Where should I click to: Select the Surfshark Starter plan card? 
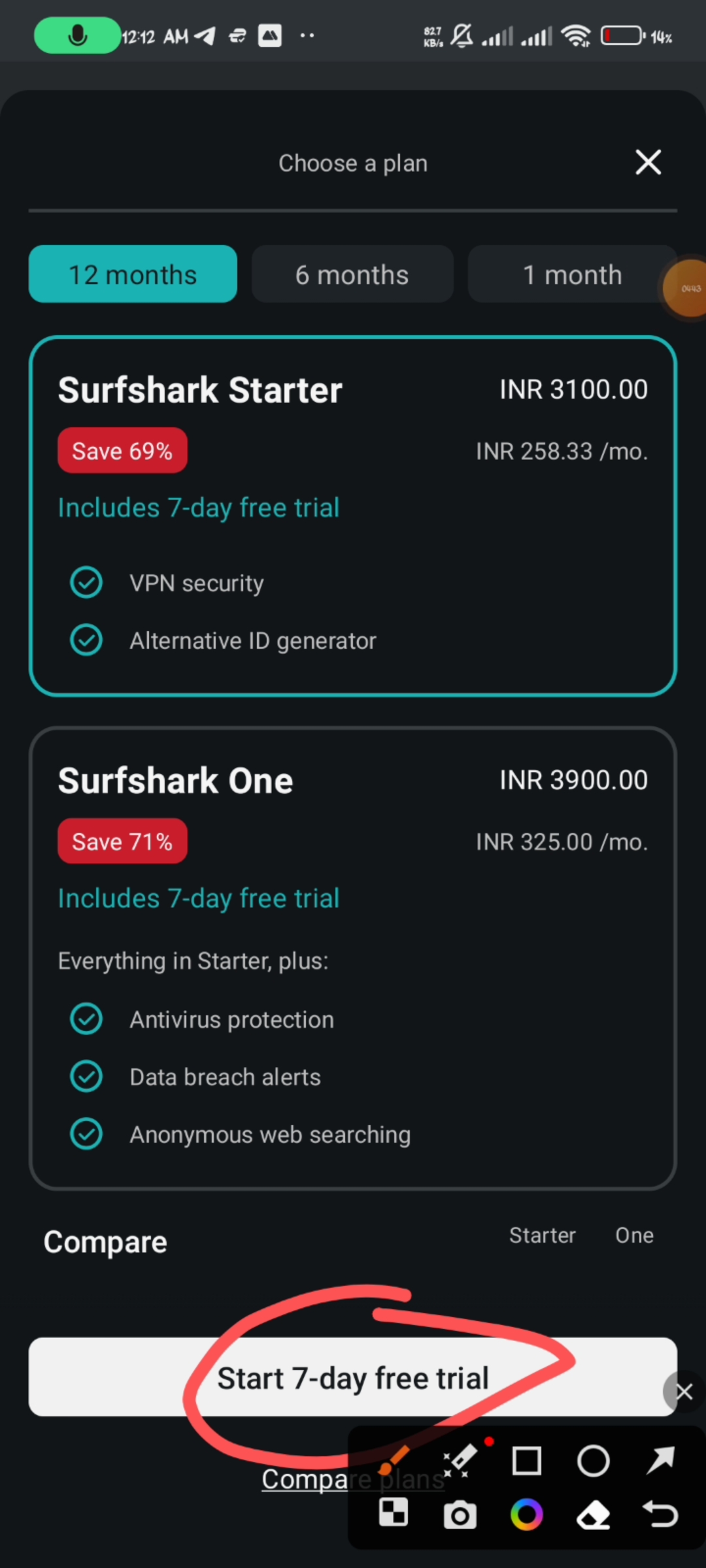pos(353,516)
